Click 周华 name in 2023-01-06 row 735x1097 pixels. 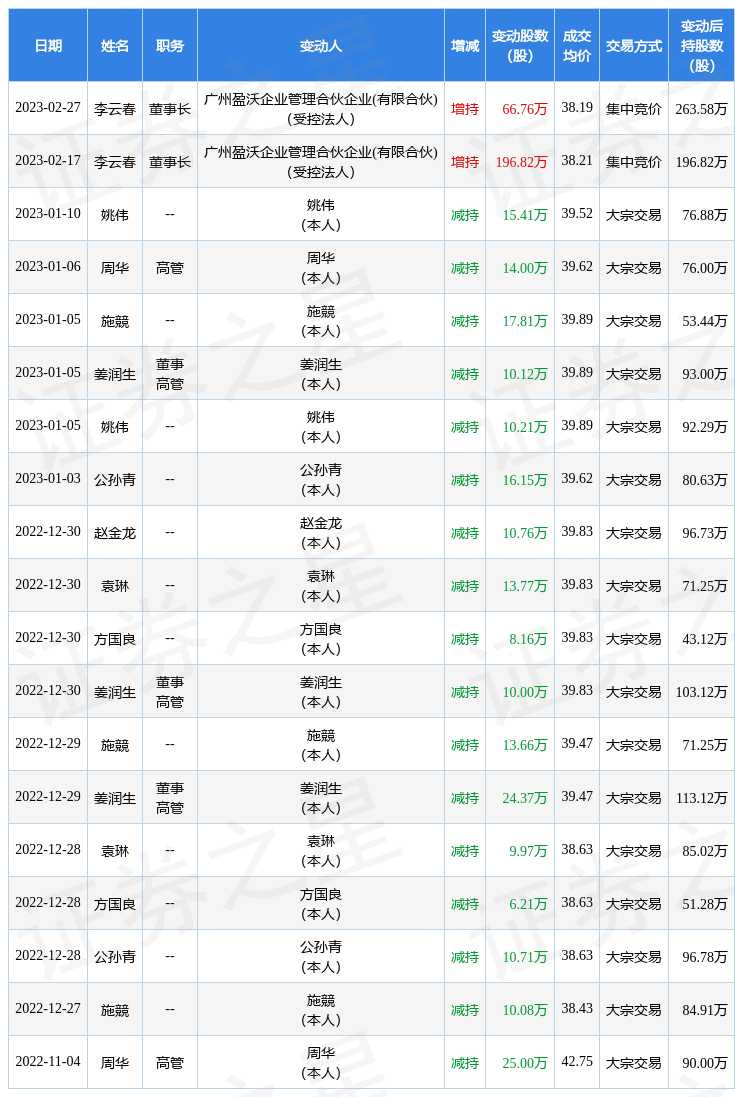[x=115, y=268]
